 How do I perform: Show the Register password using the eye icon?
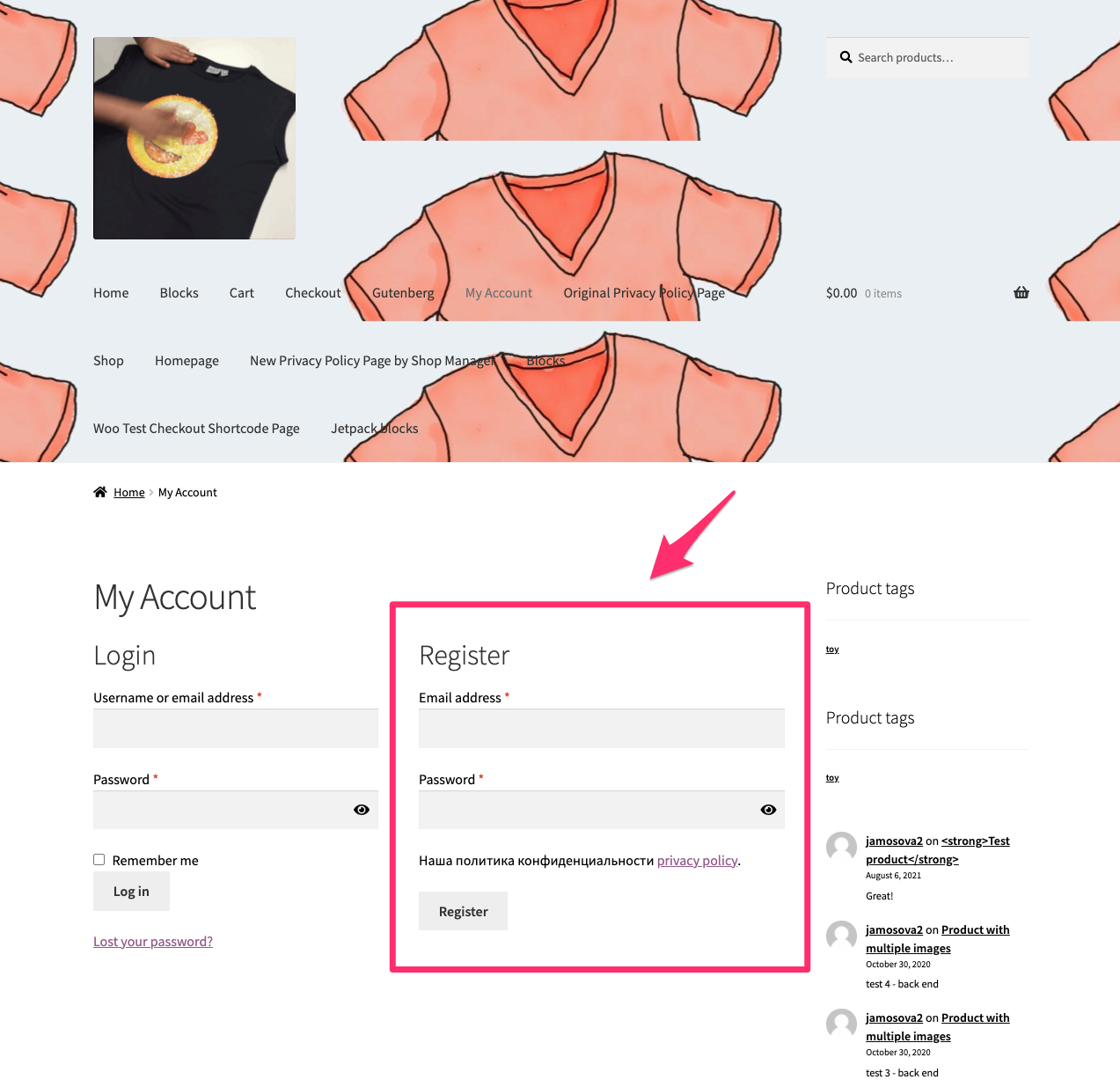(x=768, y=809)
